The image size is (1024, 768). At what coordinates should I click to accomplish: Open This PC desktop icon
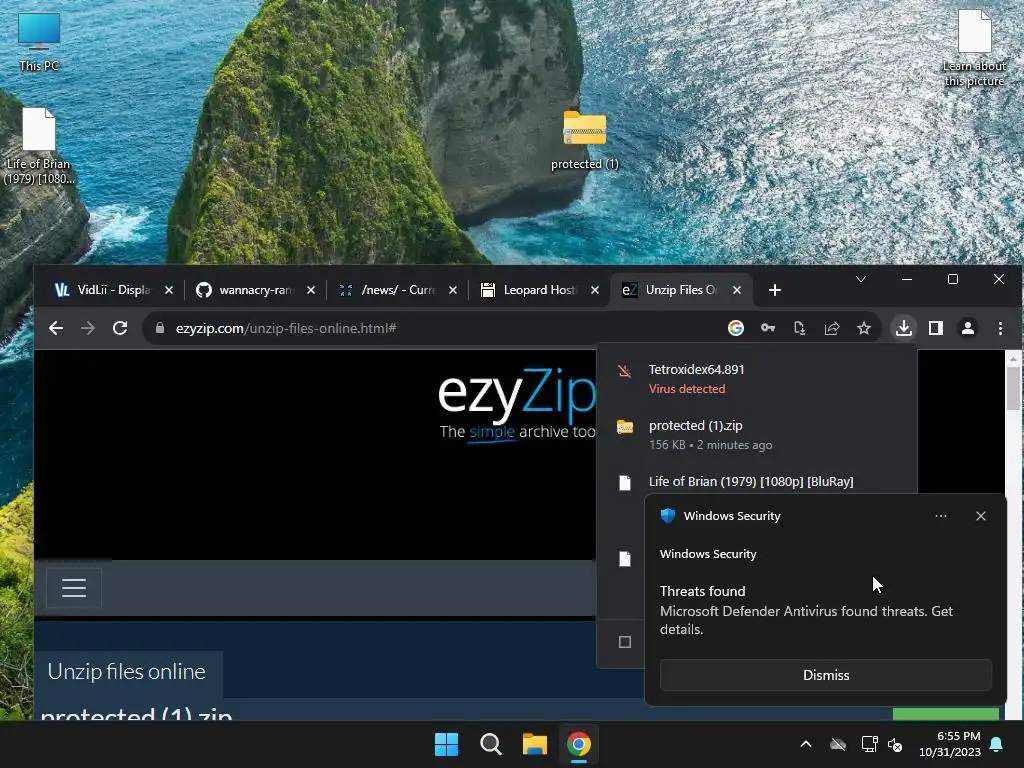pos(39,42)
